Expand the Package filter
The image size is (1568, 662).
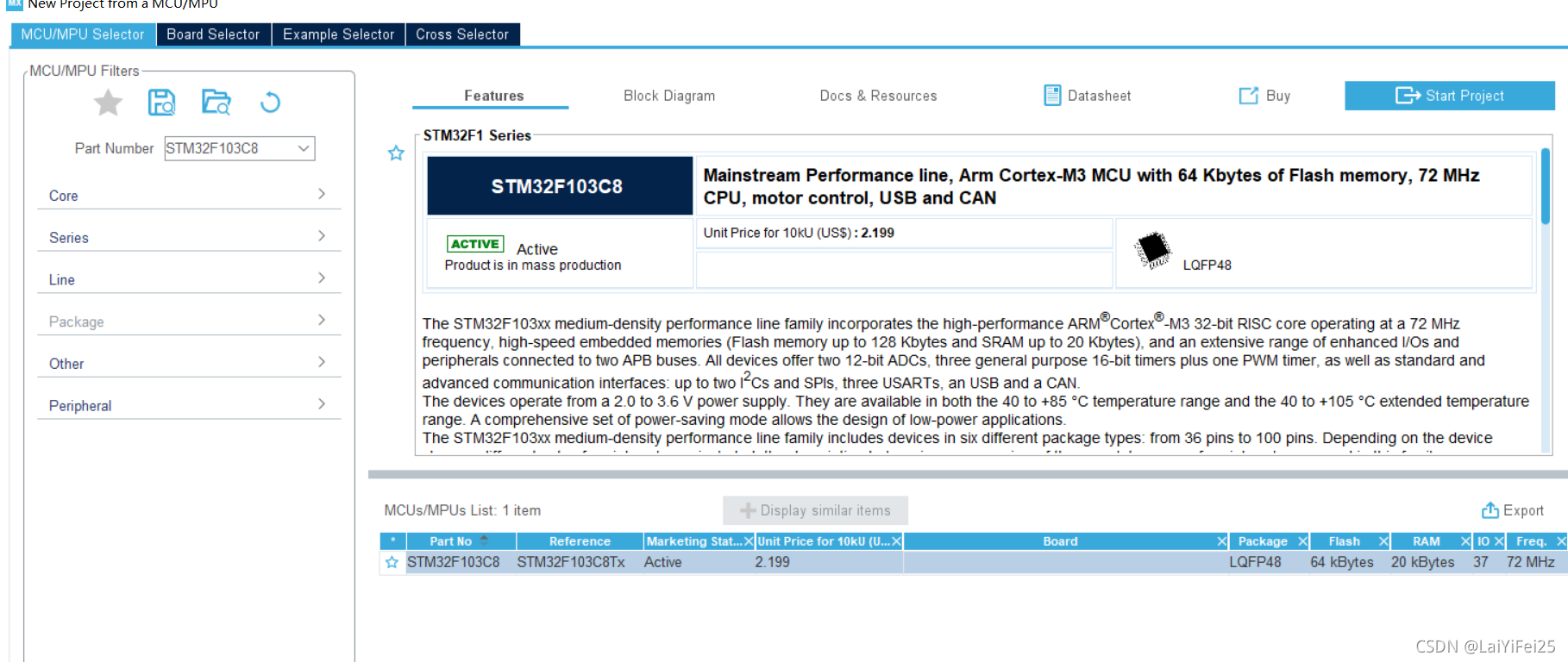[189, 322]
